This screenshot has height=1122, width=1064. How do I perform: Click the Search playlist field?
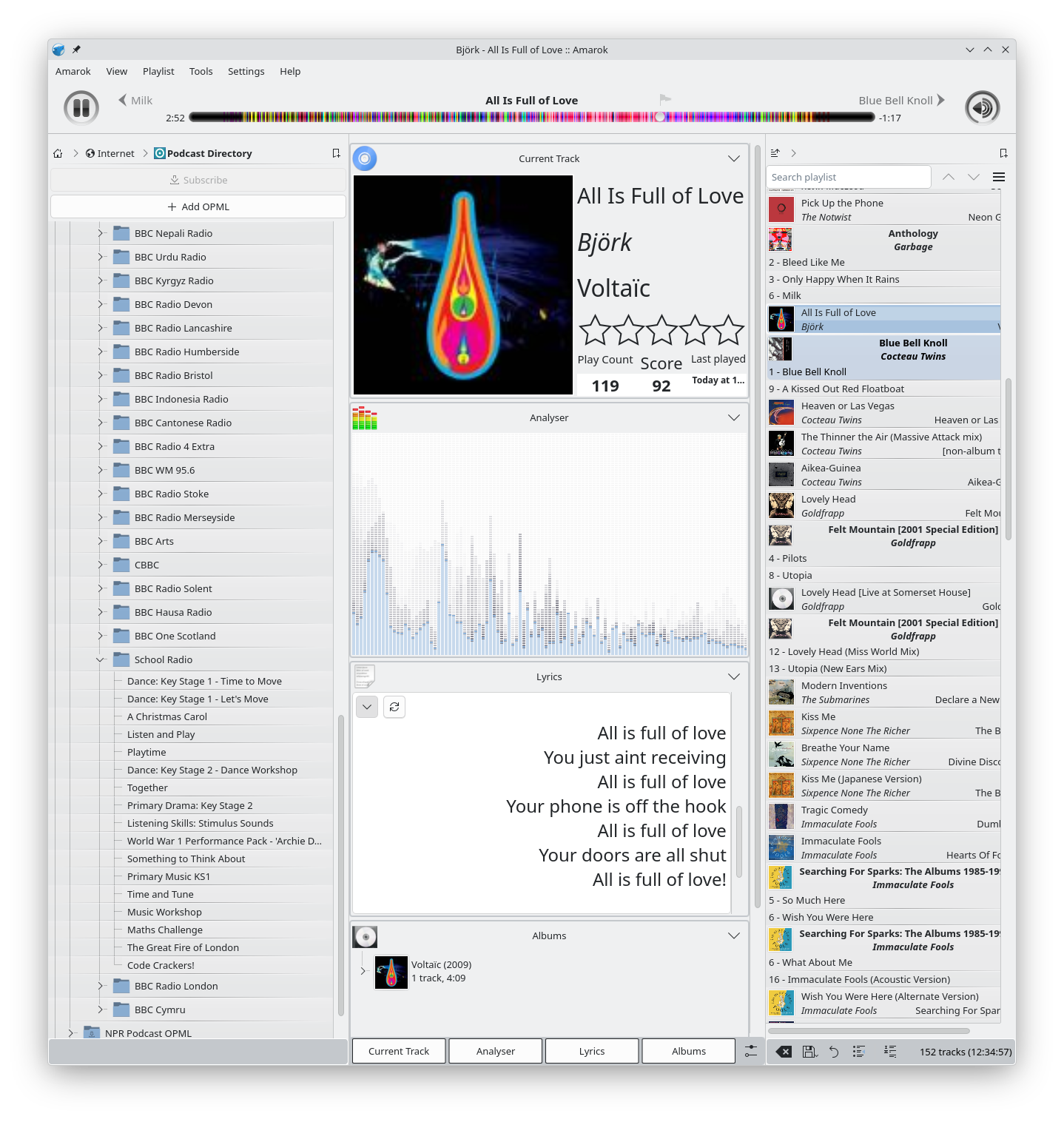click(x=849, y=177)
